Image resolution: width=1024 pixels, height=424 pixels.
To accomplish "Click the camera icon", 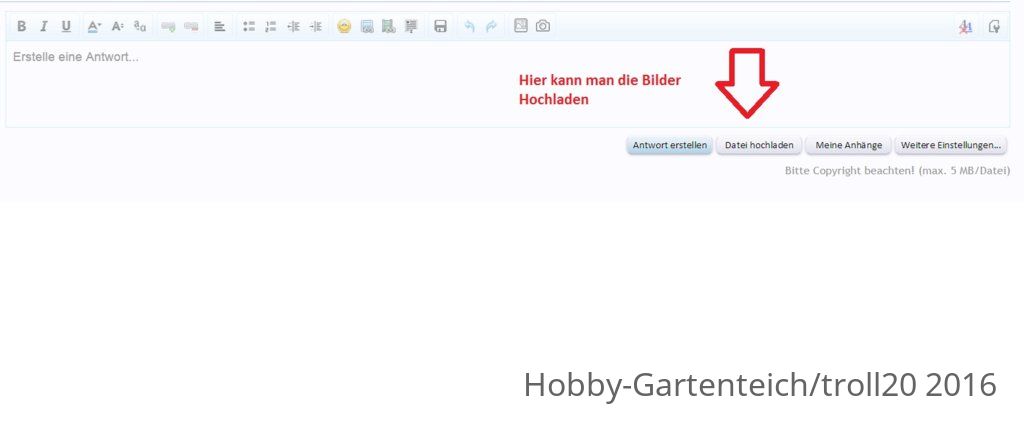I will 543,26.
